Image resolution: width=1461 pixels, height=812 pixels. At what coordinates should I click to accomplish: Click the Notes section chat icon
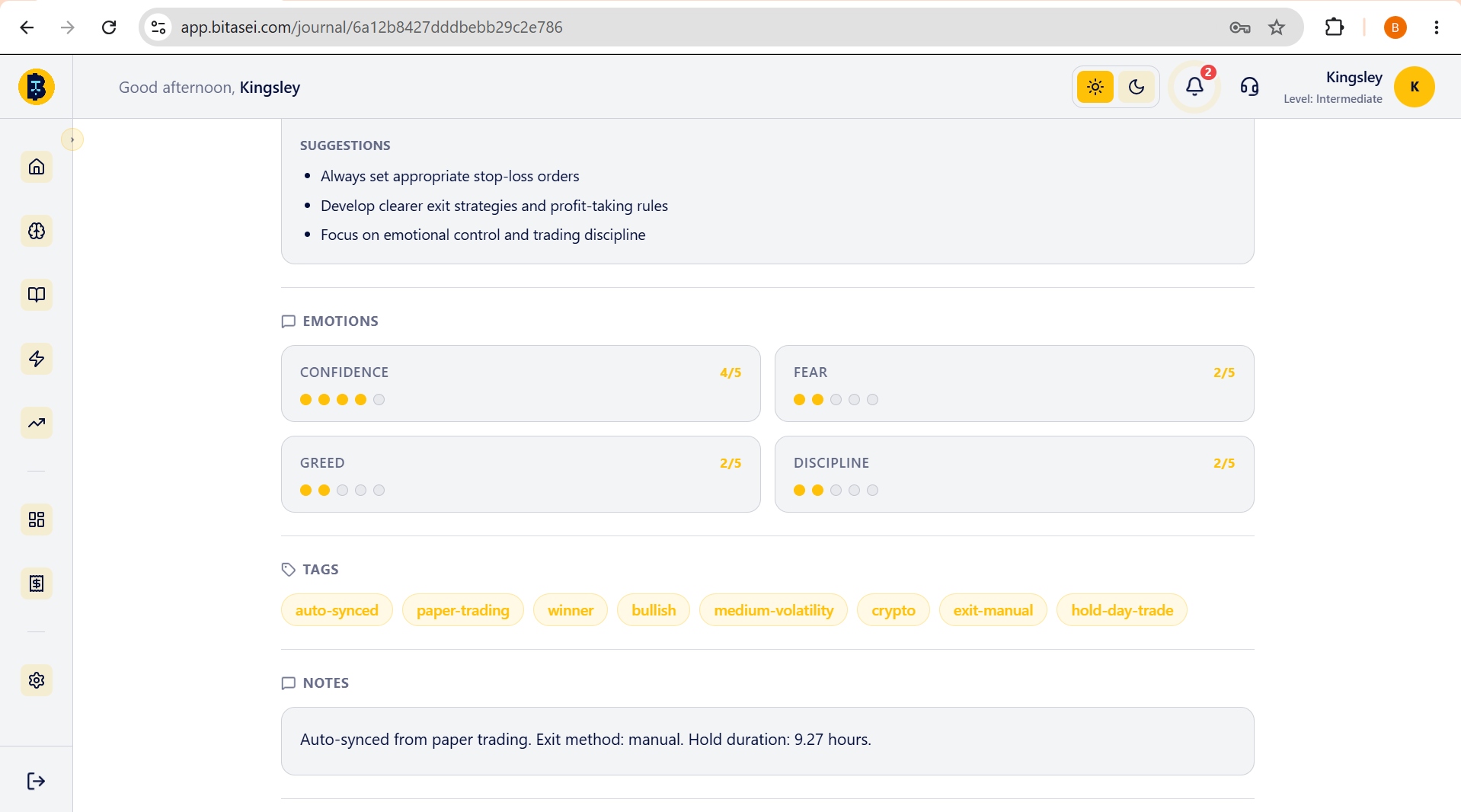[x=289, y=683]
